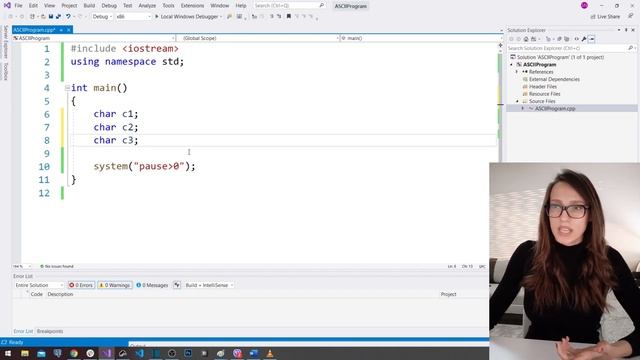Sort by the Code column header
Image resolution: width=640 pixels, height=360 pixels.
pos(36,294)
